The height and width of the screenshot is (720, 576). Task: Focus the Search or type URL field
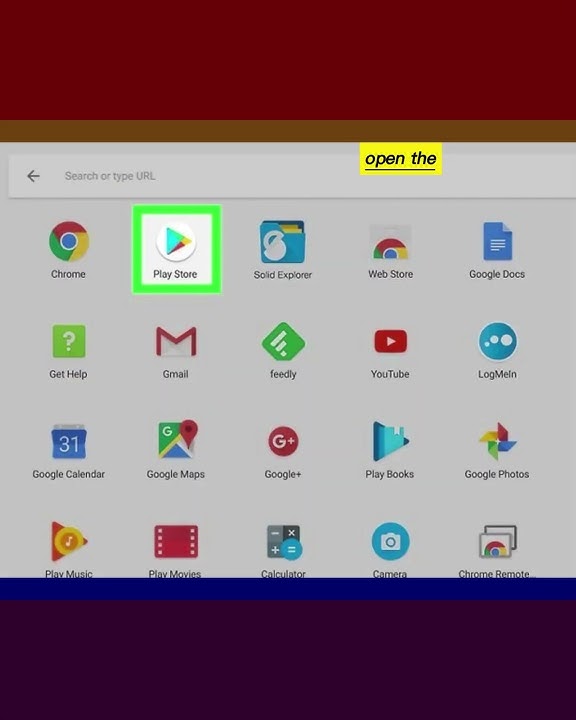pos(292,176)
